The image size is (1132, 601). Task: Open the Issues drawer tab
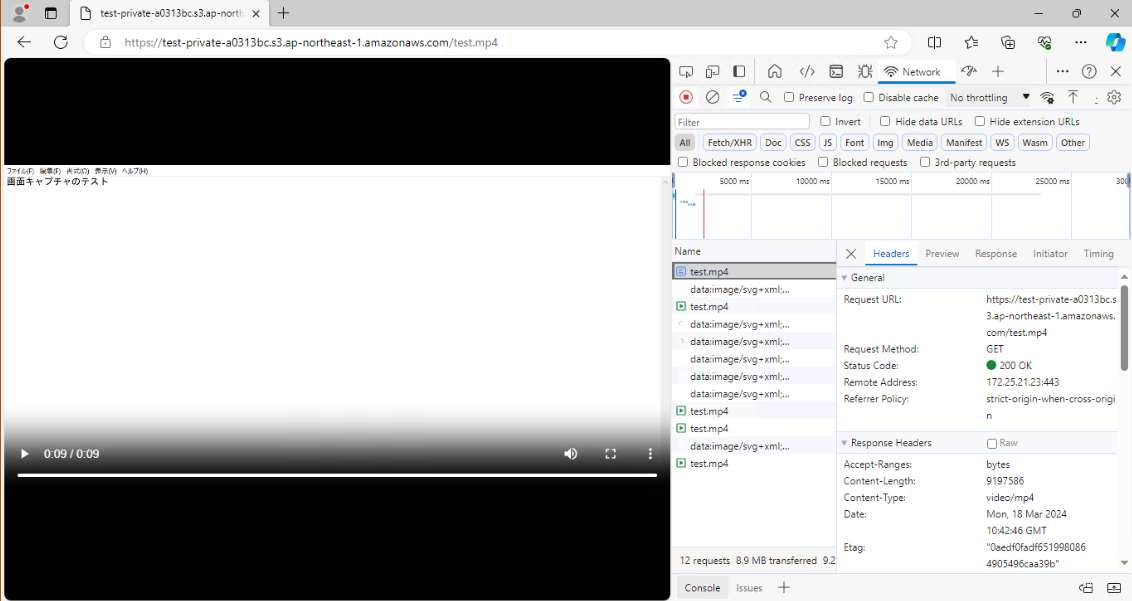749,587
